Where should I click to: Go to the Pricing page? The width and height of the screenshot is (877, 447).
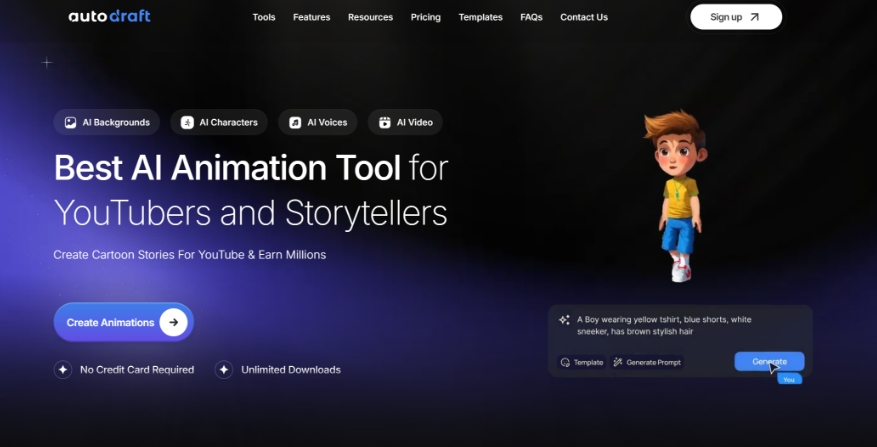point(426,17)
